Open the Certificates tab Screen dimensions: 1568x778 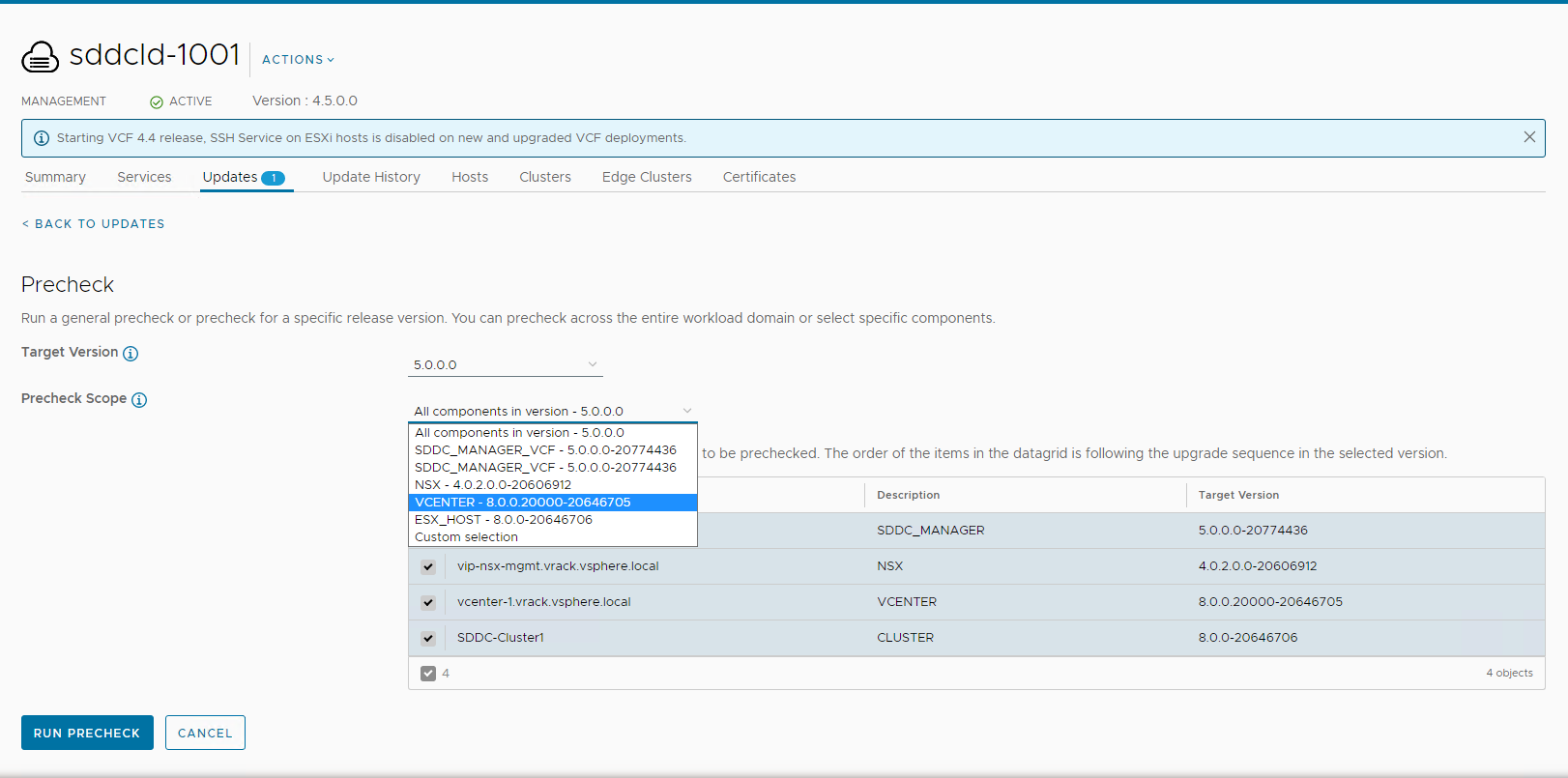click(760, 177)
